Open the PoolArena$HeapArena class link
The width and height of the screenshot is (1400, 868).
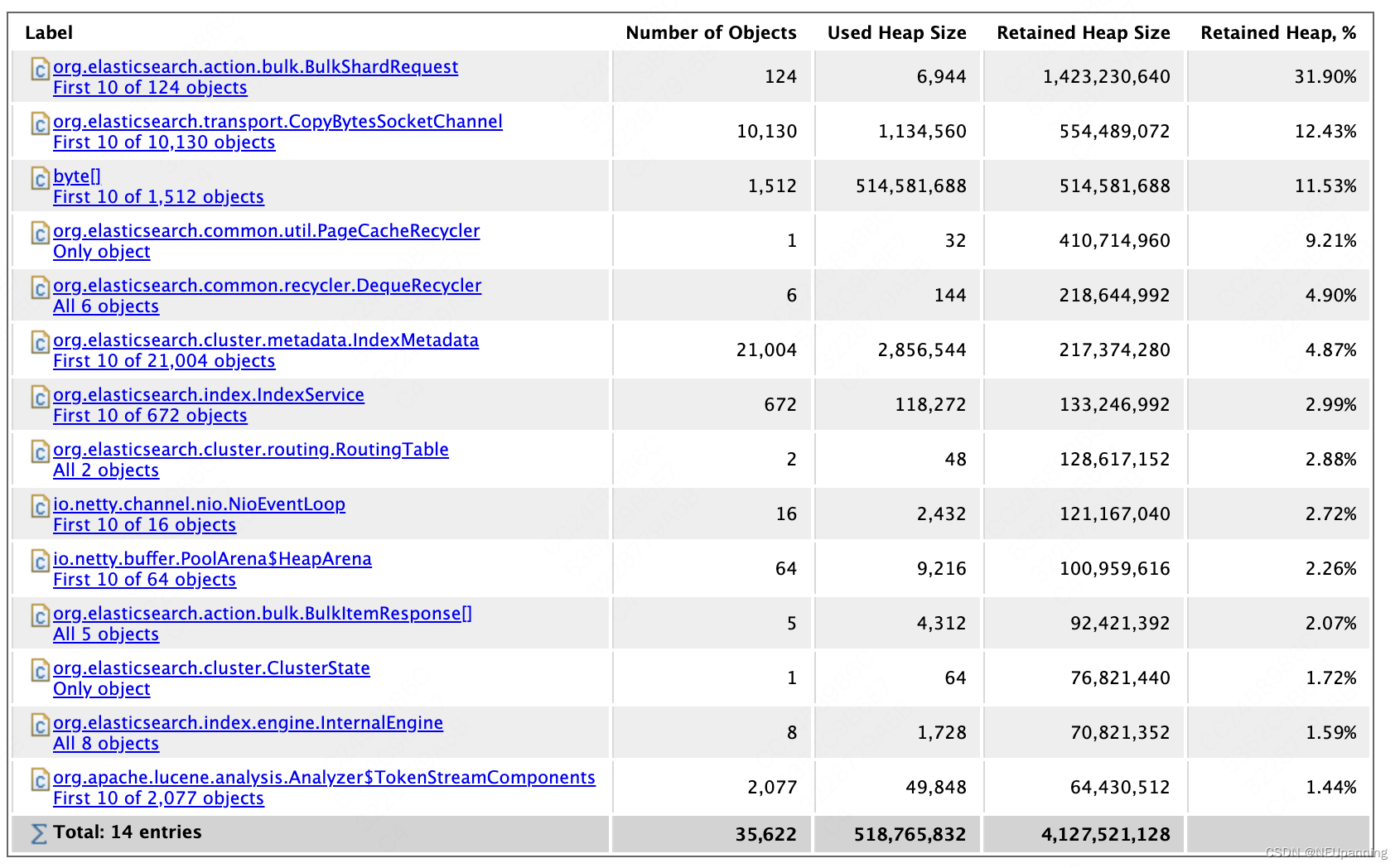point(212,559)
